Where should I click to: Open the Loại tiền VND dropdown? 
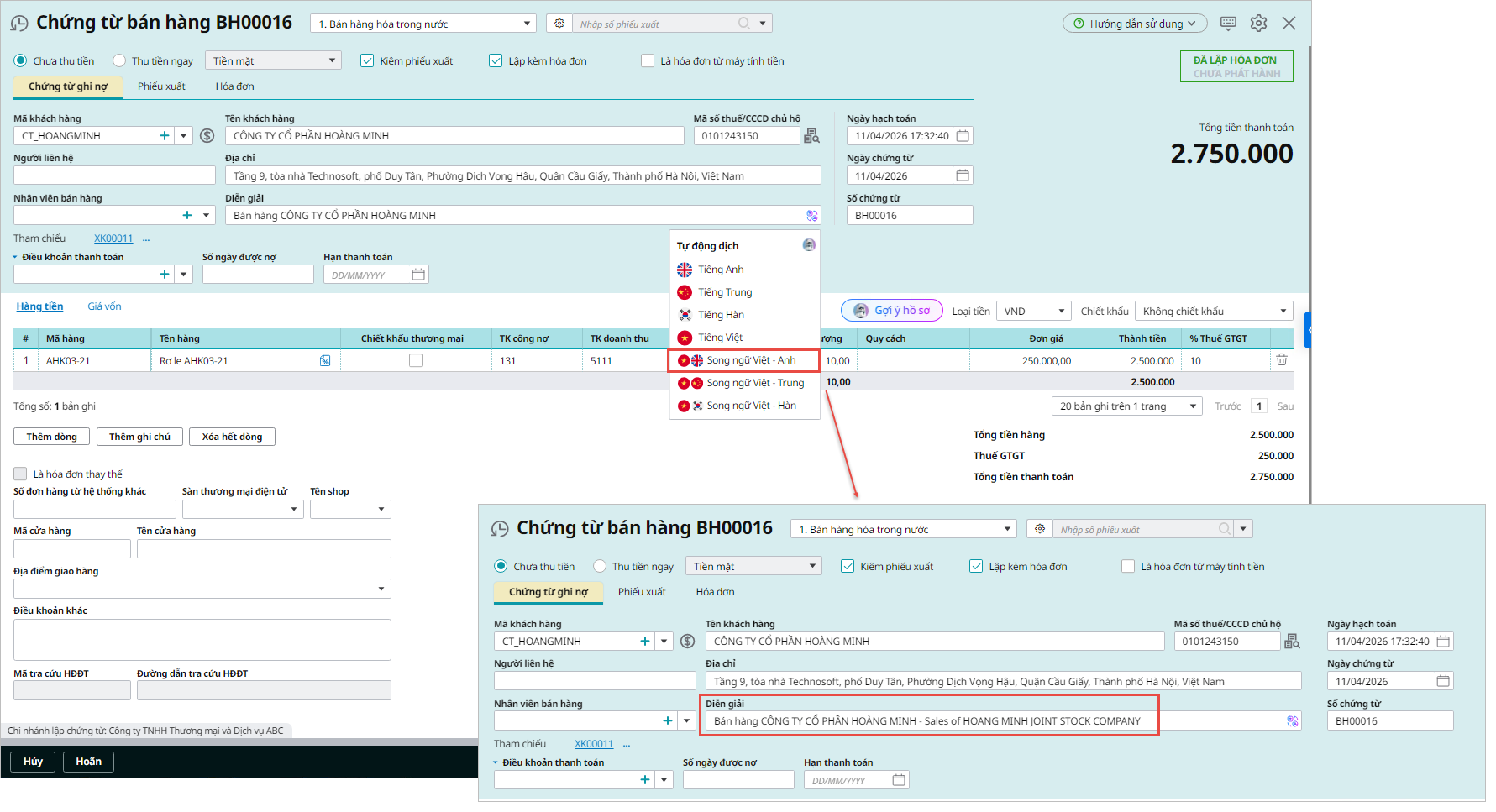[1034, 312]
